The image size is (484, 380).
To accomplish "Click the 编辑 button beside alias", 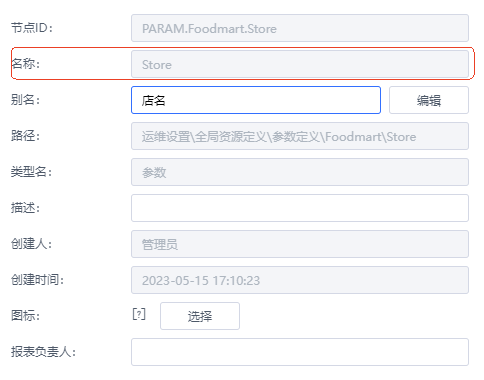I will 429,100.
